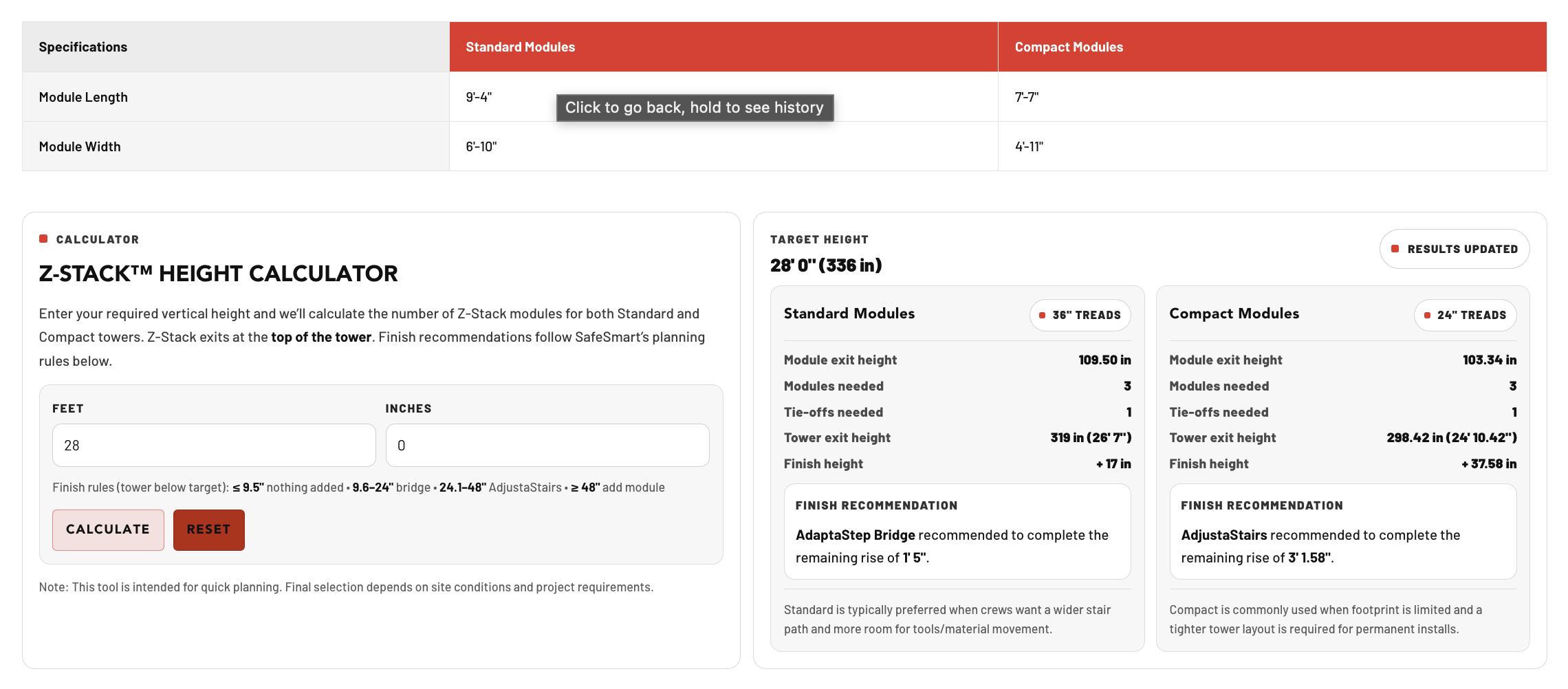Click 'Standard is typically preferred' footnote
1568x689 pixels.
948,620
